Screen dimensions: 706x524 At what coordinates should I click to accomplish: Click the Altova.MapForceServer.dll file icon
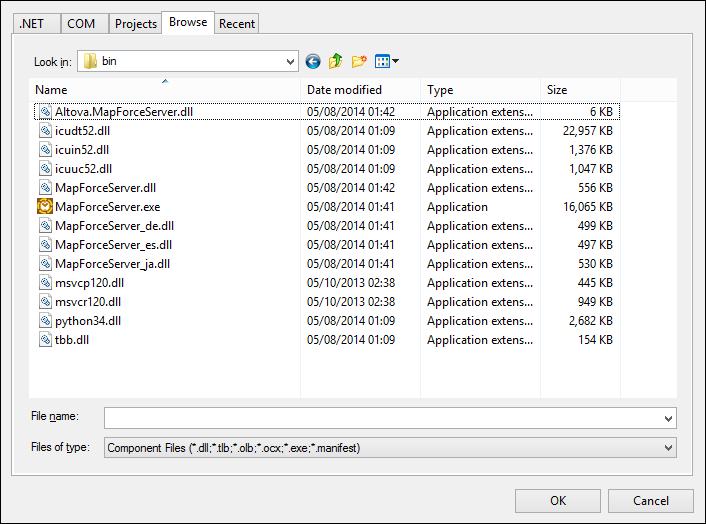[45, 112]
